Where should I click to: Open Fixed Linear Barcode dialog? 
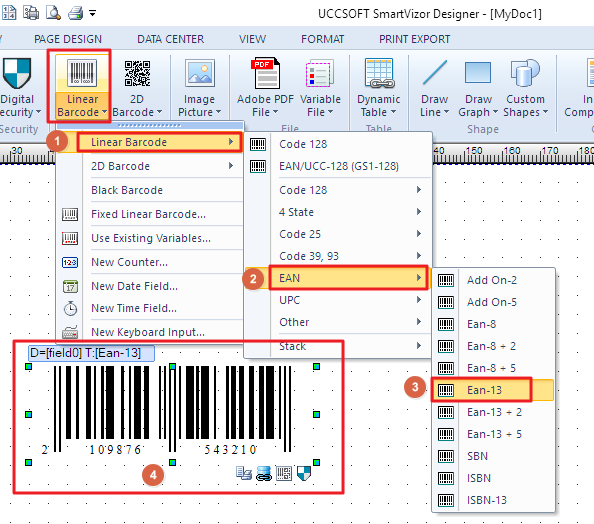150,214
